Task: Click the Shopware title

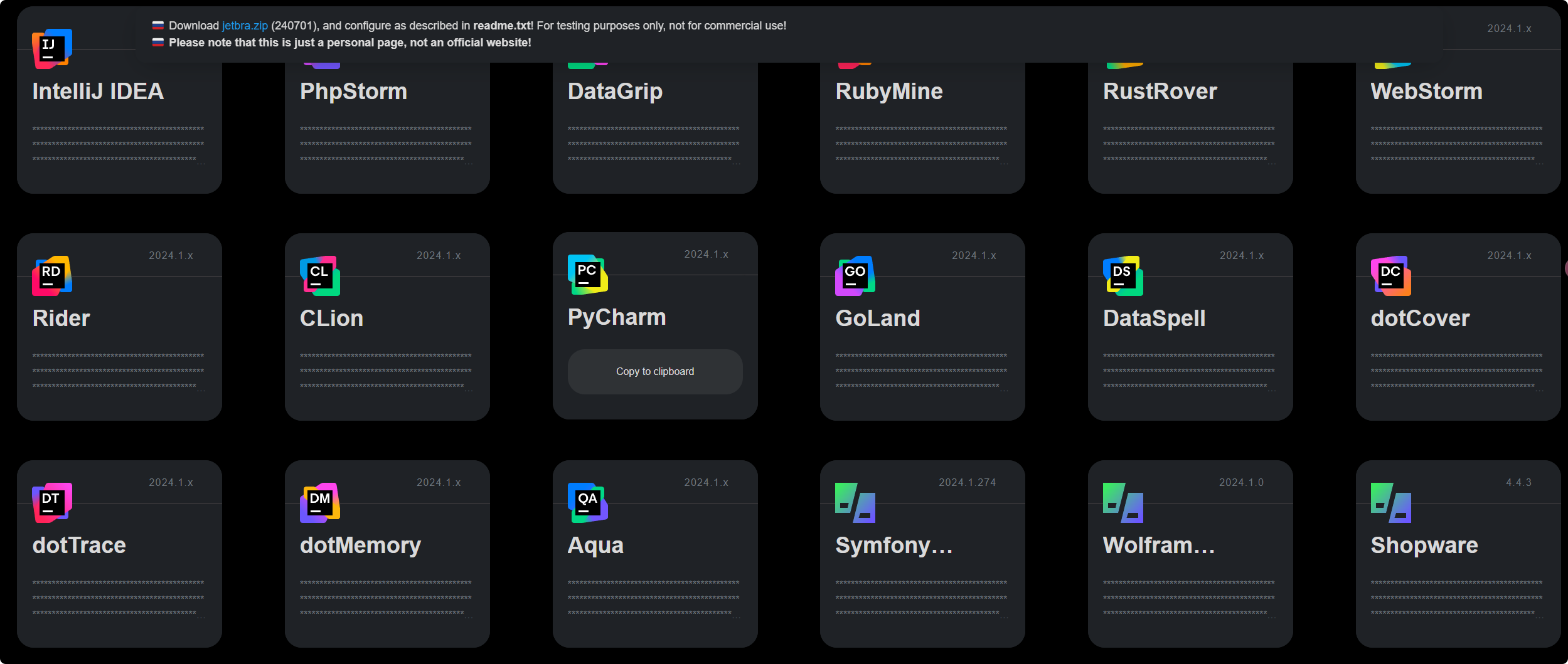Action: tap(1424, 545)
